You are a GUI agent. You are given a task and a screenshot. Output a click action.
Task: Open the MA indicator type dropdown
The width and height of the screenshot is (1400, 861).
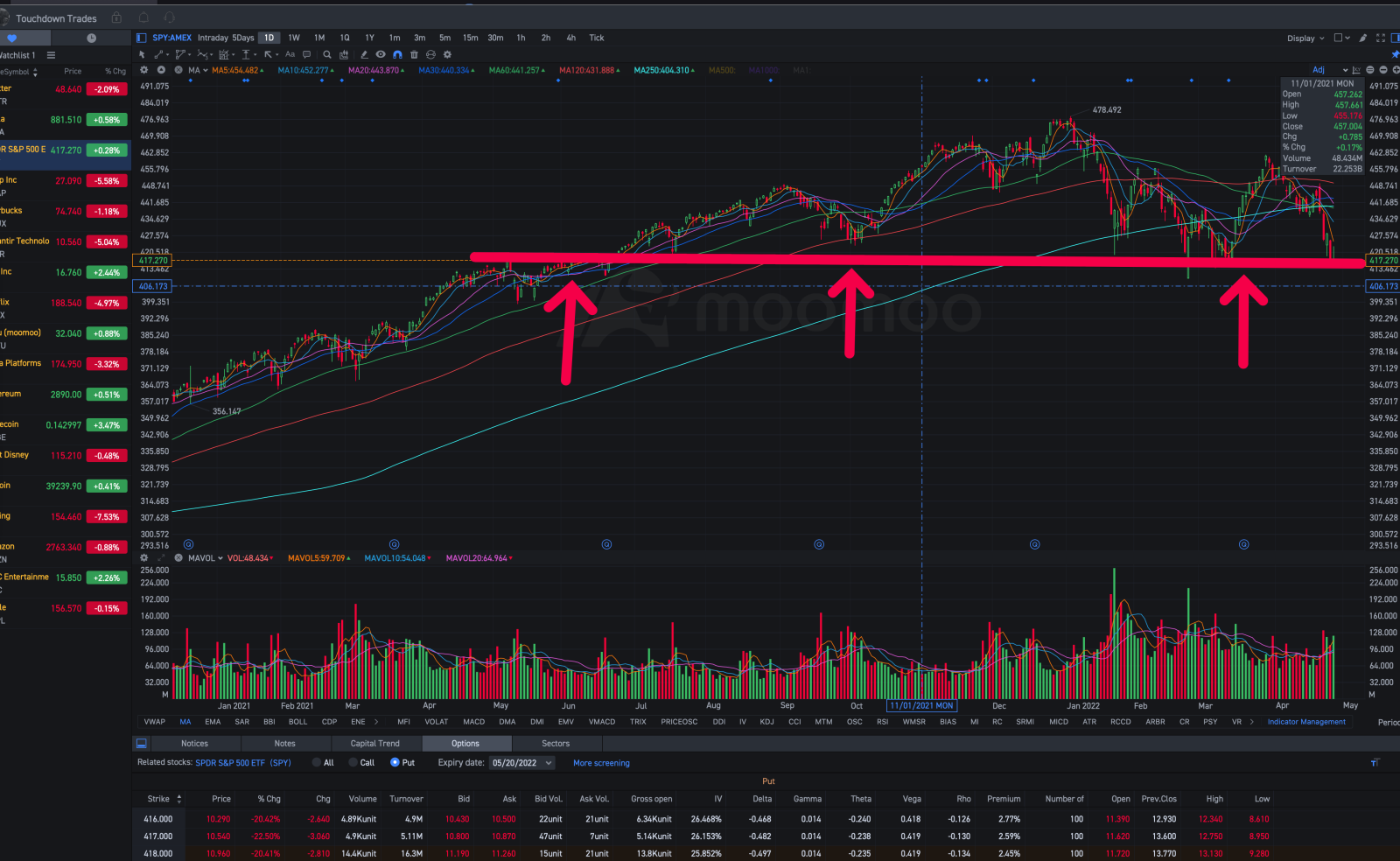[x=198, y=70]
